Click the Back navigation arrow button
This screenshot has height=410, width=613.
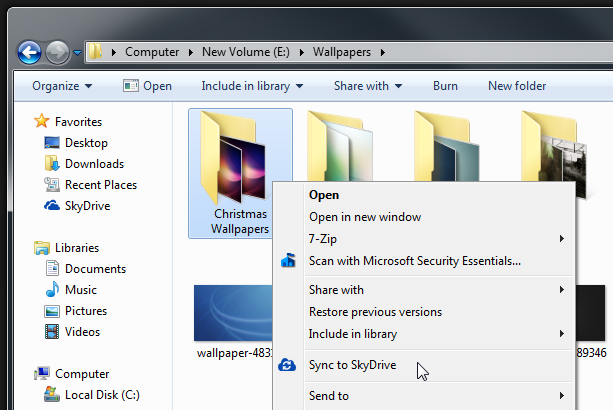coord(30,52)
